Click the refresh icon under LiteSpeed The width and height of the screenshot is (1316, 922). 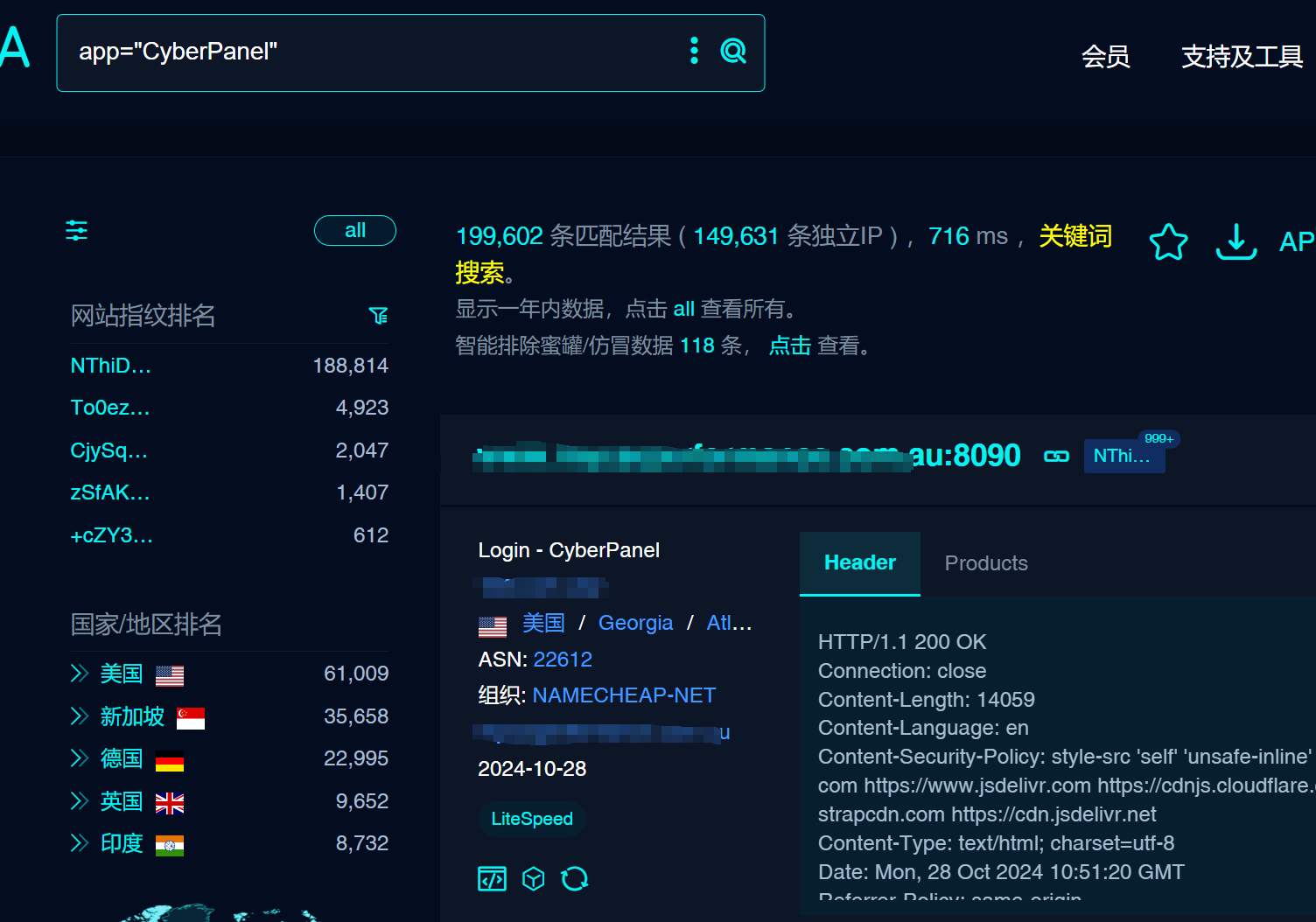click(x=575, y=878)
